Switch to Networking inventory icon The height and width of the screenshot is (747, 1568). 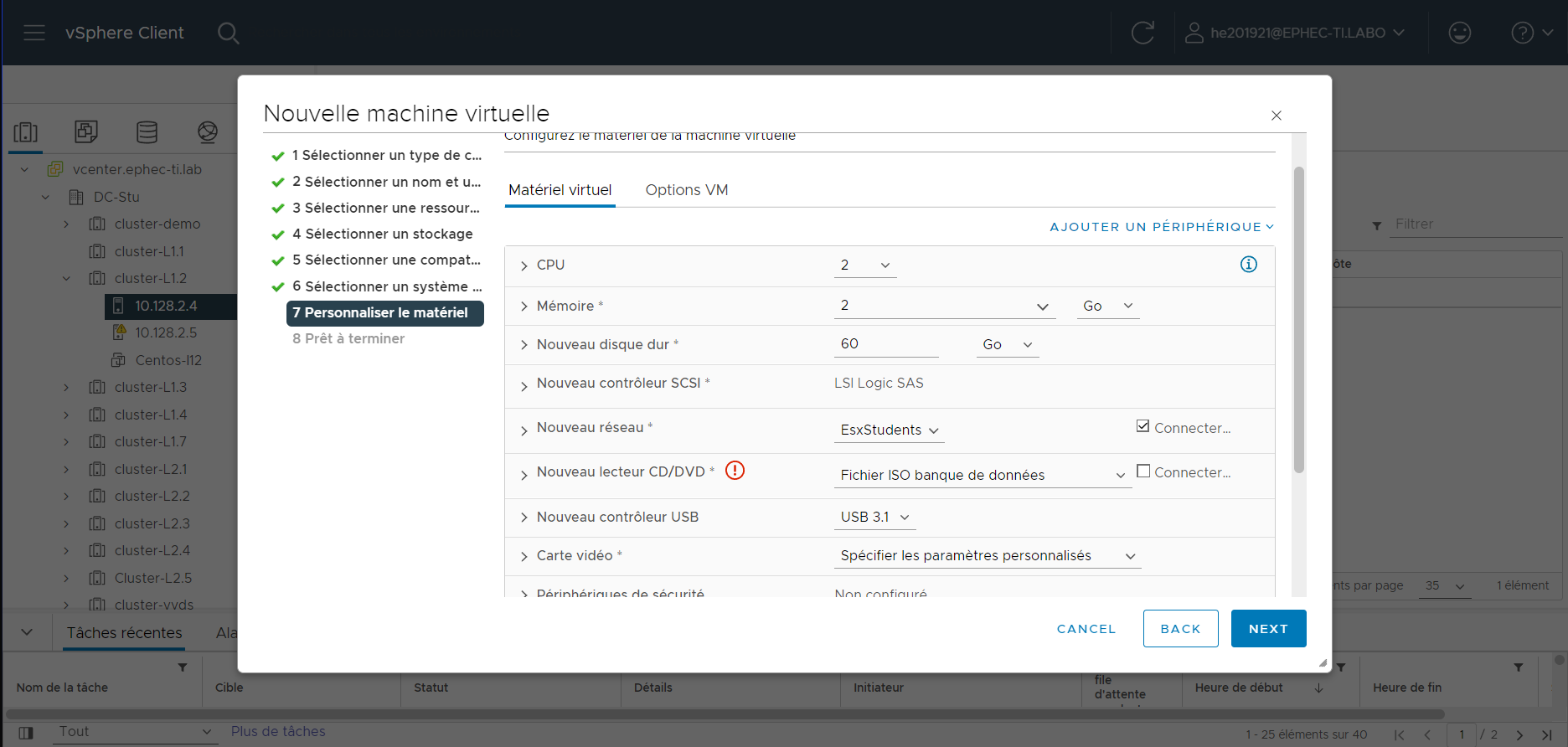point(208,131)
